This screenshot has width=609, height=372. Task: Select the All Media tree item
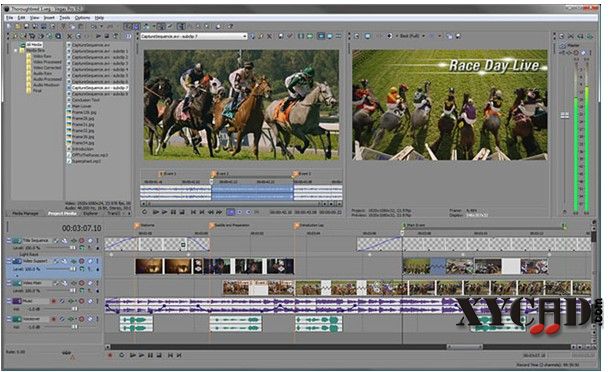tap(34, 45)
